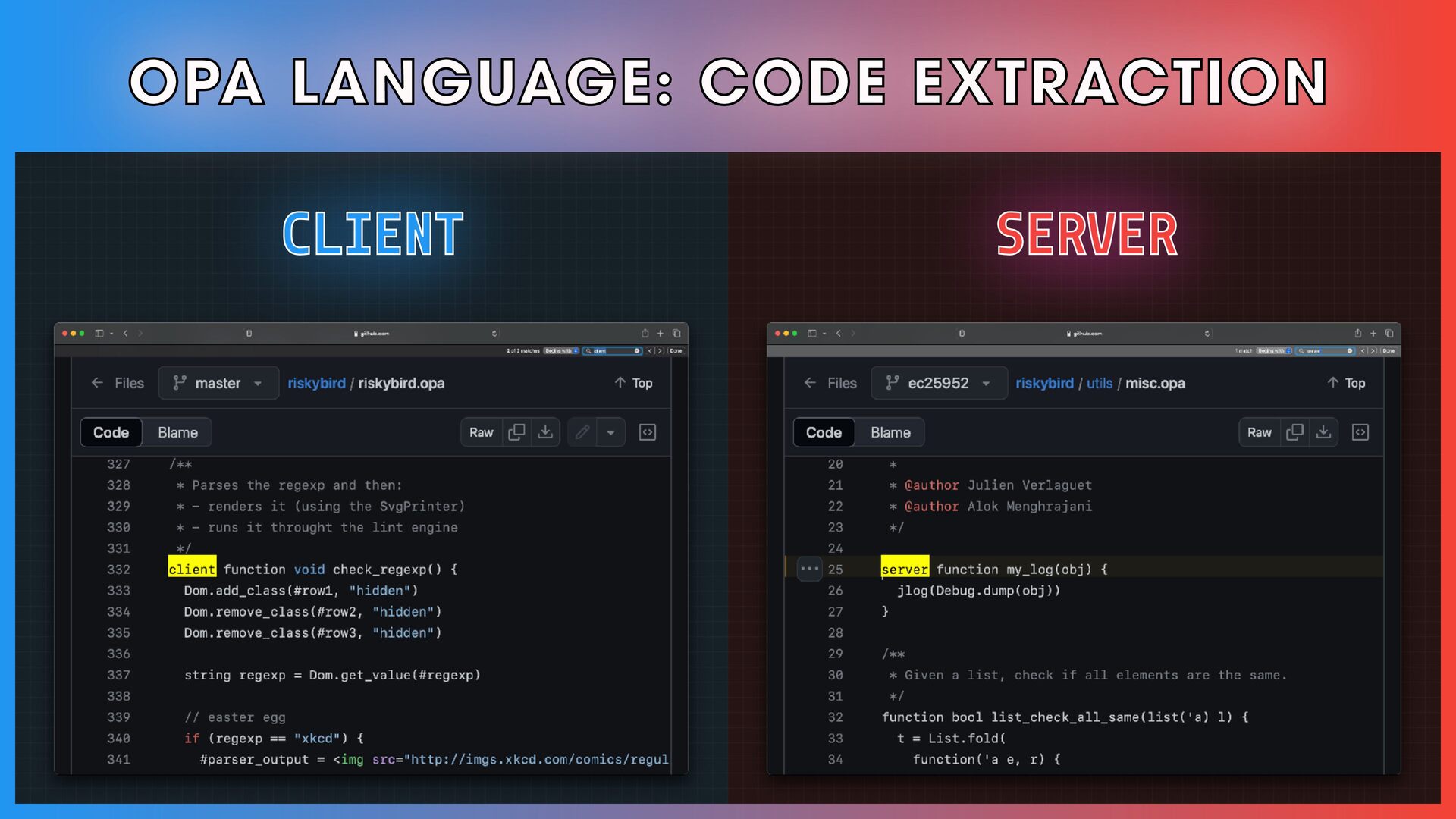Viewport: 1456px width, 819px height.
Task: Select line number 25 in misc.opa
Action: (x=835, y=570)
